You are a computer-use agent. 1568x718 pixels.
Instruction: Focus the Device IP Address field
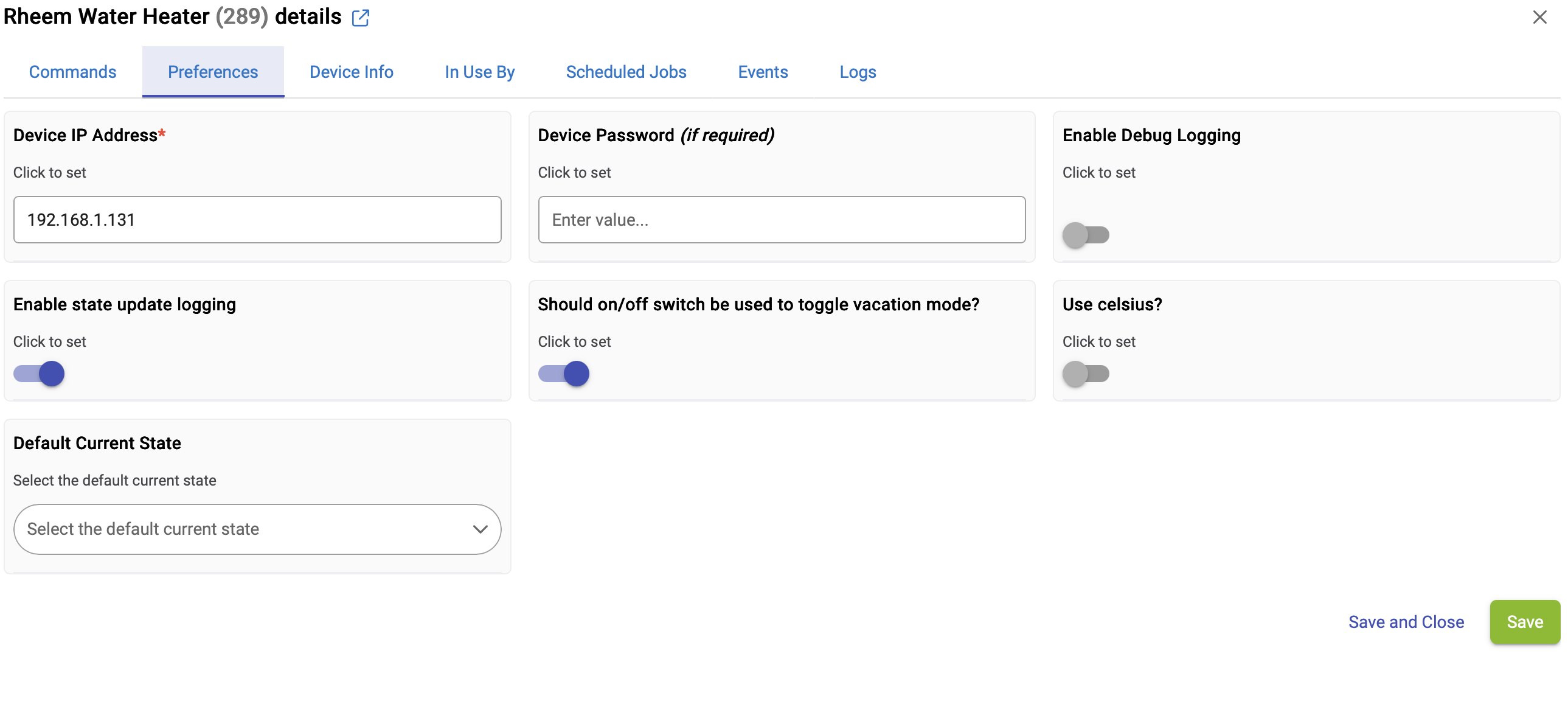(257, 220)
